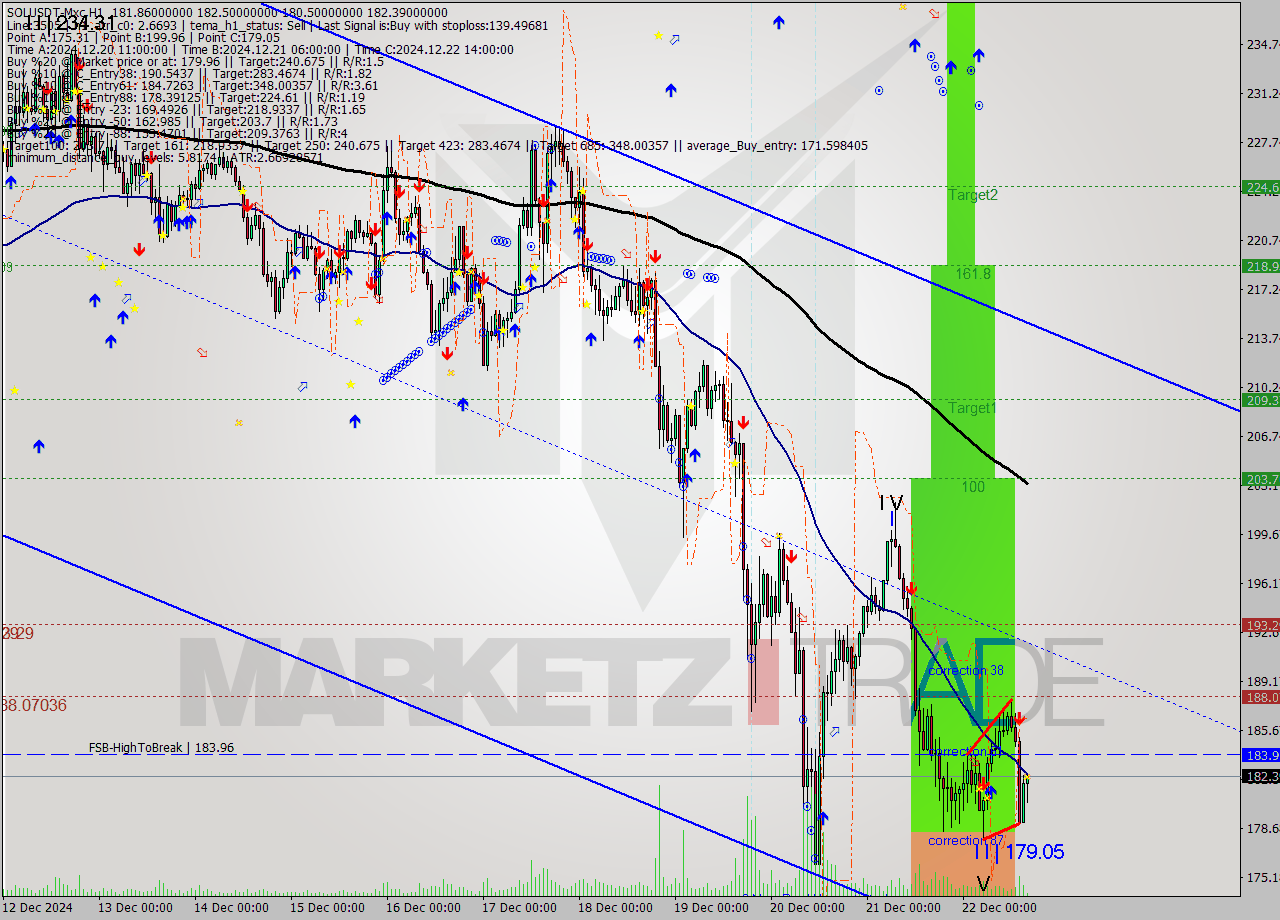The height and width of the screenshot is (920, 1280).
Task: Click the 178.6 price axis value
Action: [1262, 828]
